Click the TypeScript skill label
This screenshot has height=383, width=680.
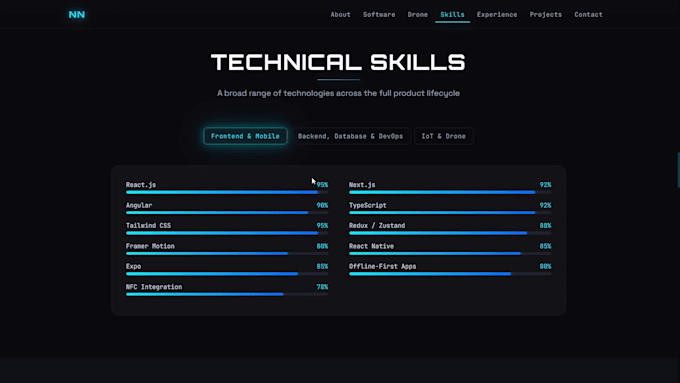click(368, 205)
